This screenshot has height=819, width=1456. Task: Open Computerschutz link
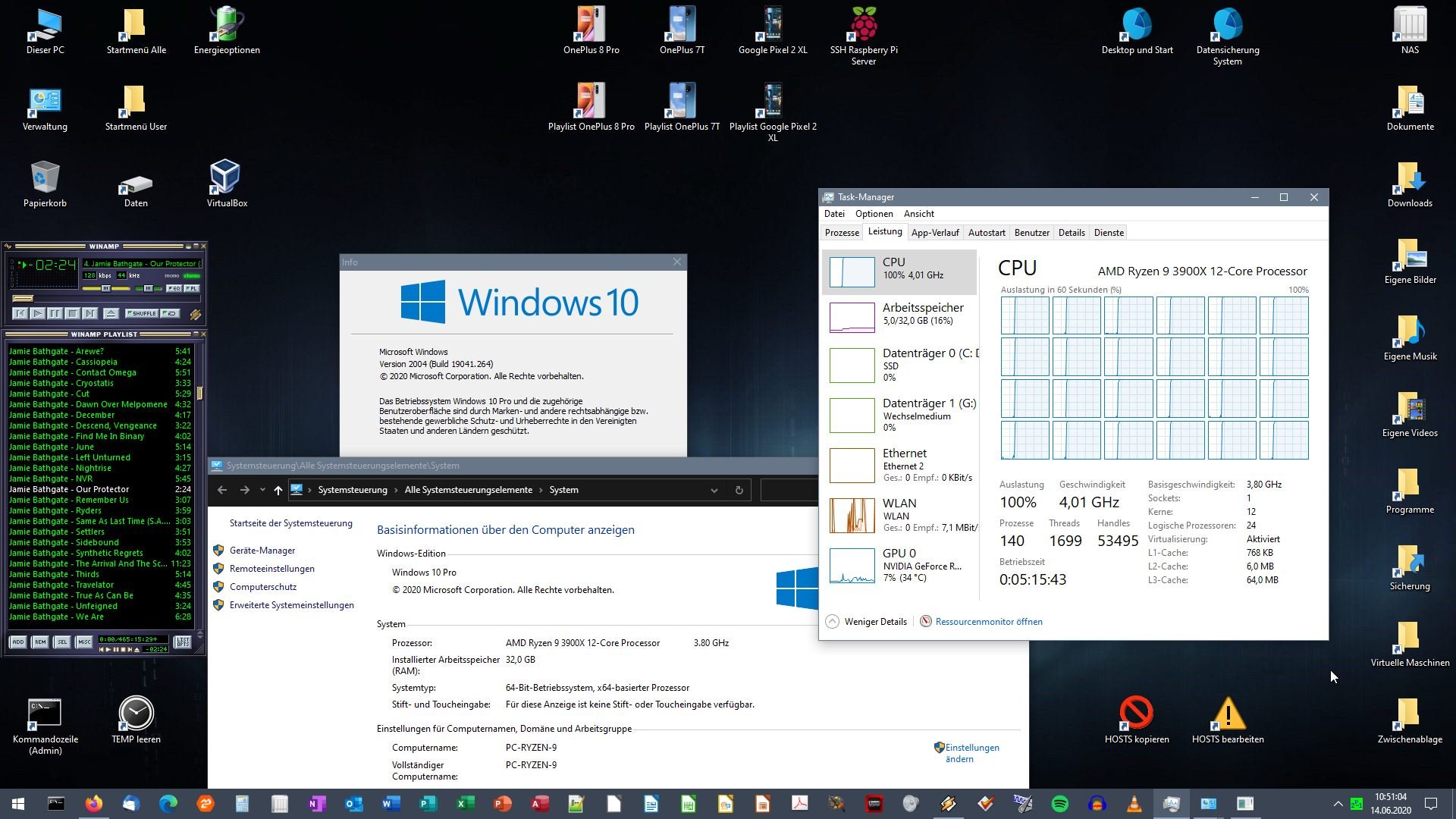click(x=263, y=587)
